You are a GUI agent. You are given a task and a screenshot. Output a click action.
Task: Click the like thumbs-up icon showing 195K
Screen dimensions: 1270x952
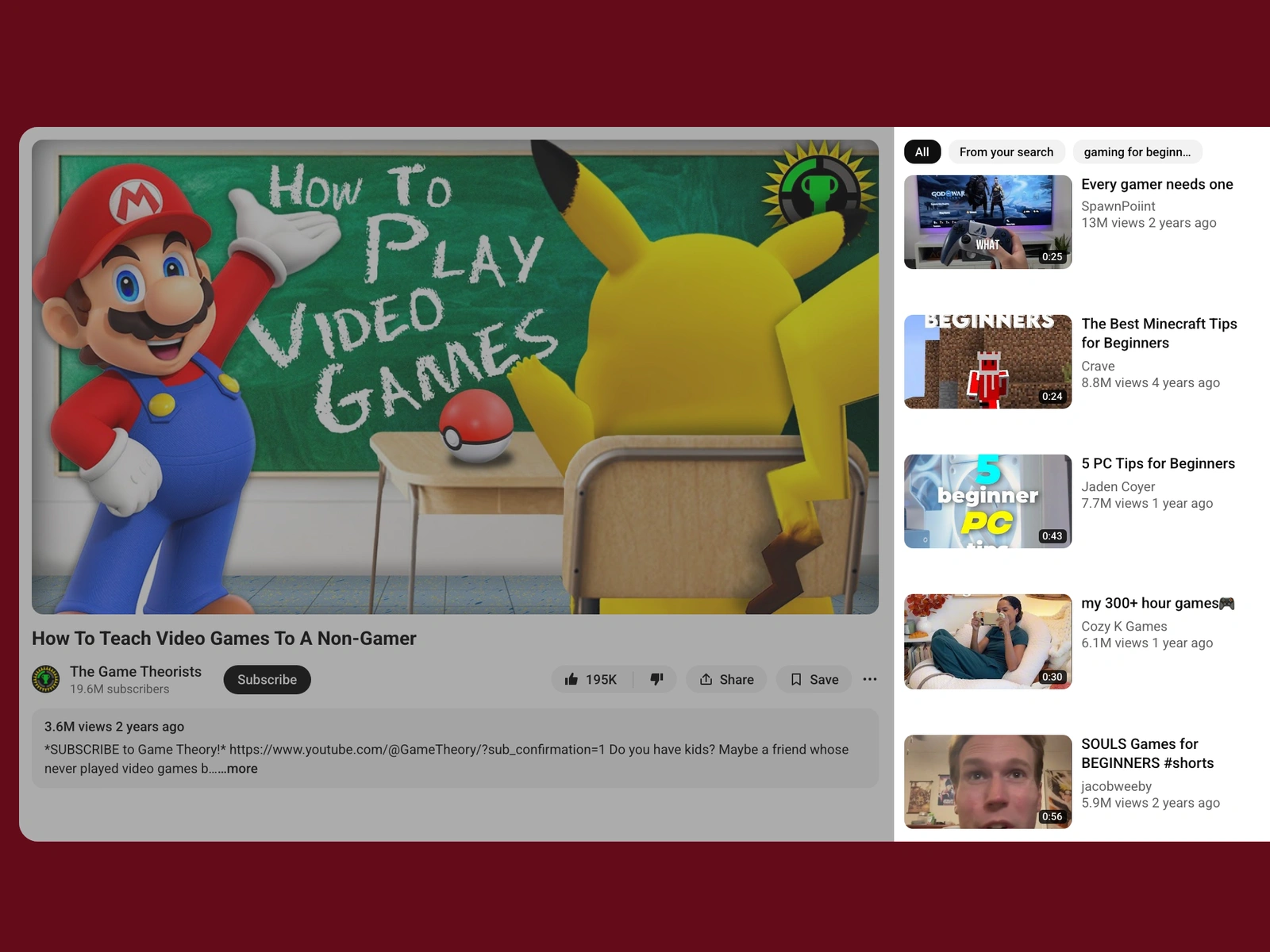tap(591, 679)
